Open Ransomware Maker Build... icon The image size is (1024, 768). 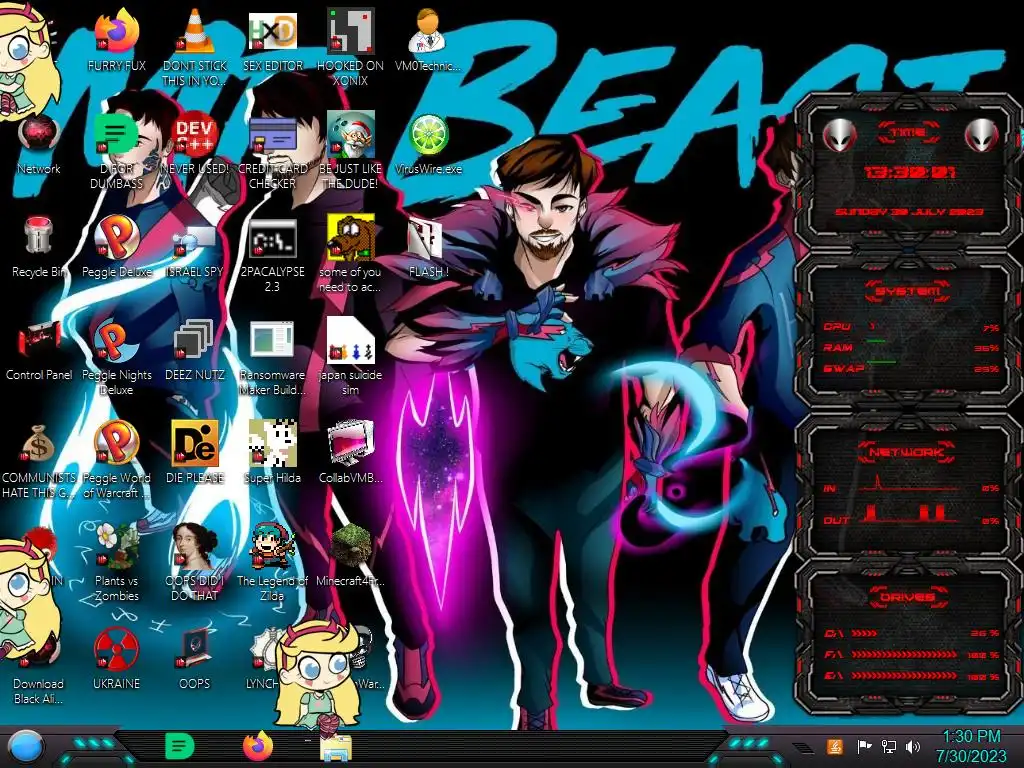pos(272,340)
